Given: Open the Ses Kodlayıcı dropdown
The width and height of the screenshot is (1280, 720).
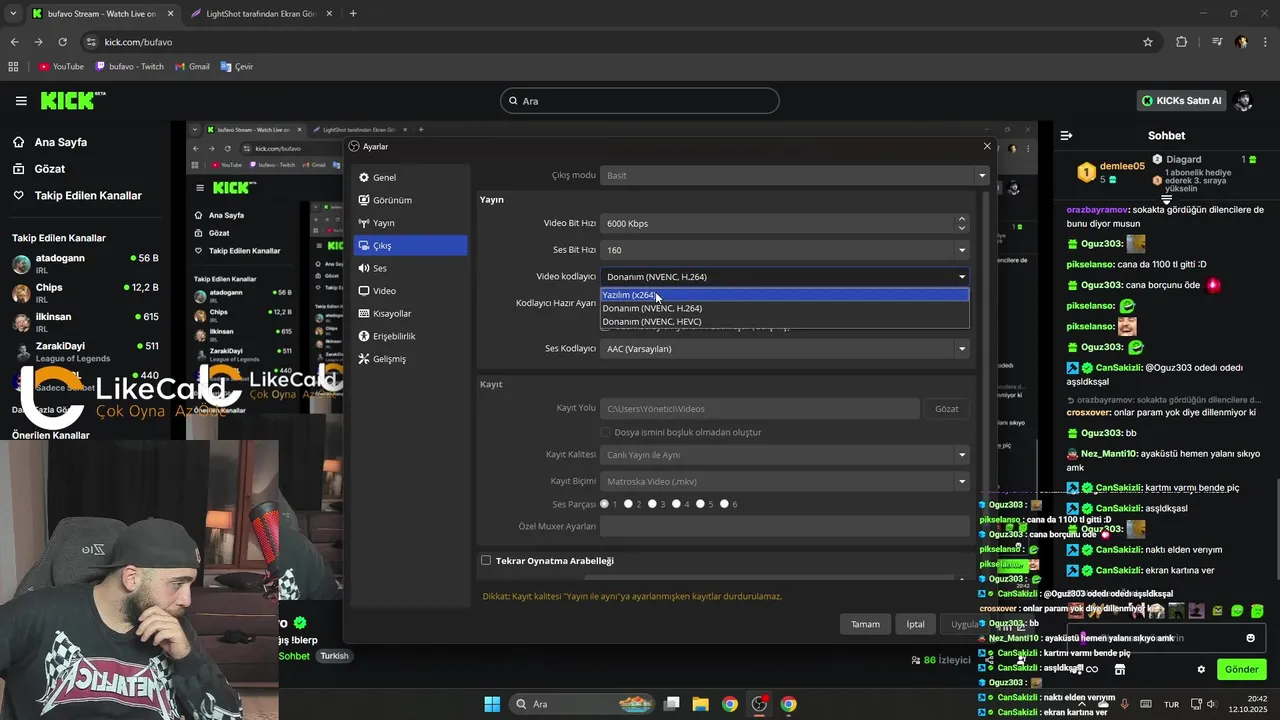Looking at the screenshot, I should 785,349.
